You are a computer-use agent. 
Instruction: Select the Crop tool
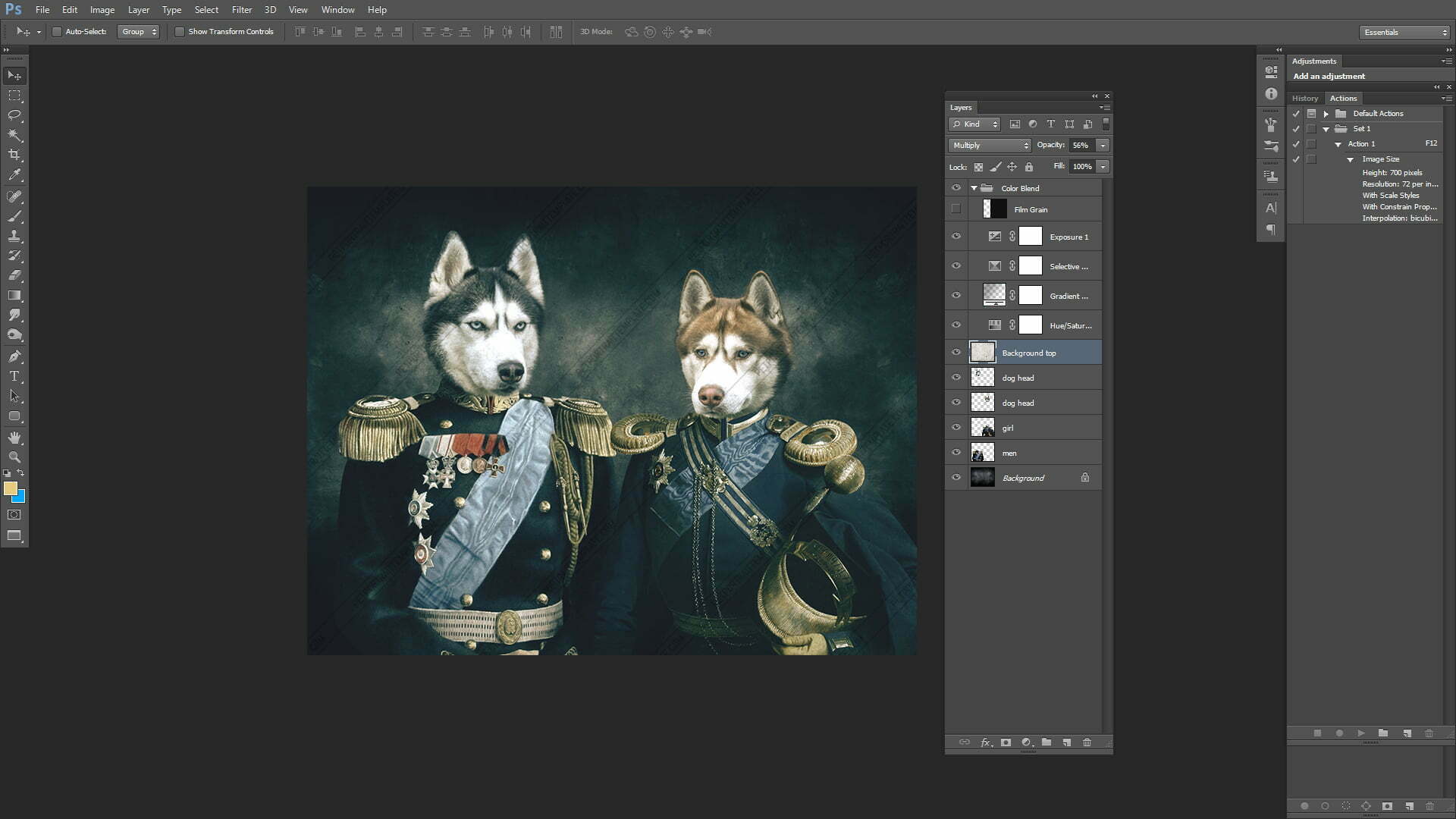[x=14, y=155]
